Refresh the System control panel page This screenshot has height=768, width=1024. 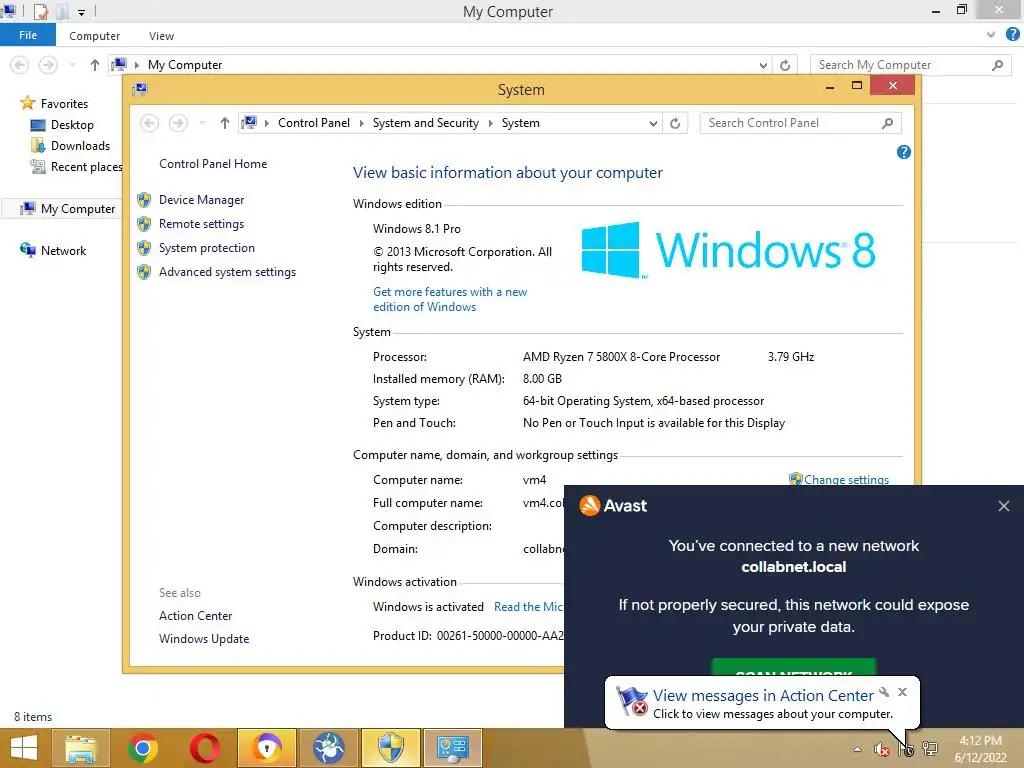[x=675, y=123]
